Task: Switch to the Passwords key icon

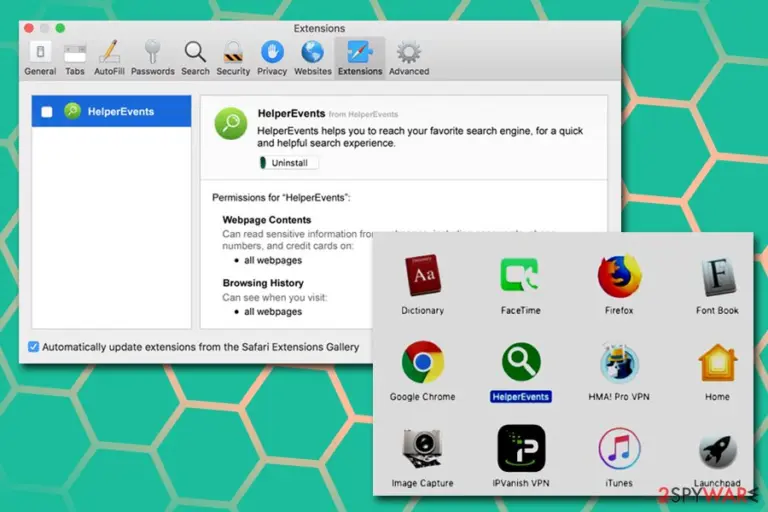Action: pyautogui.click(x=152, y=59)
